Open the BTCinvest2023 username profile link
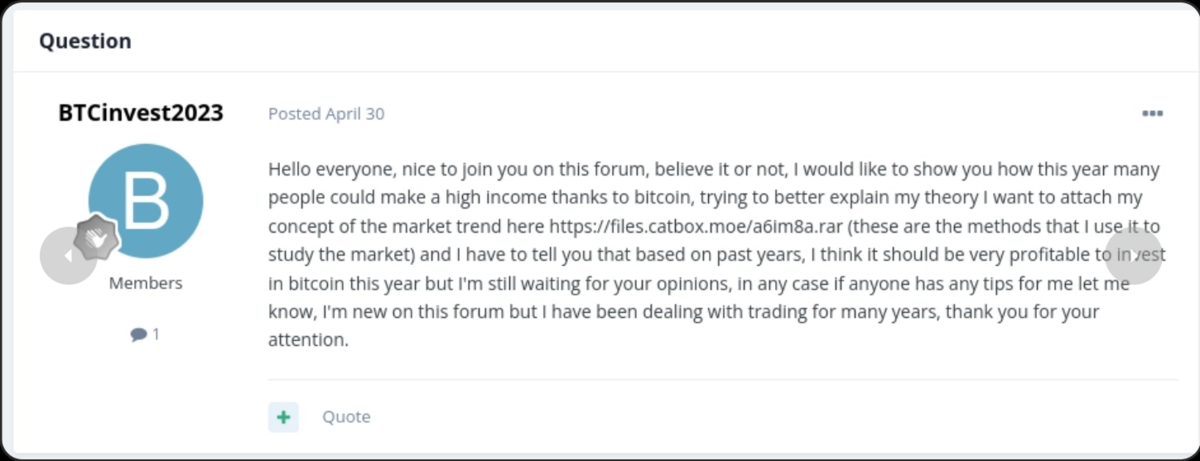 (x=141, y=113)
